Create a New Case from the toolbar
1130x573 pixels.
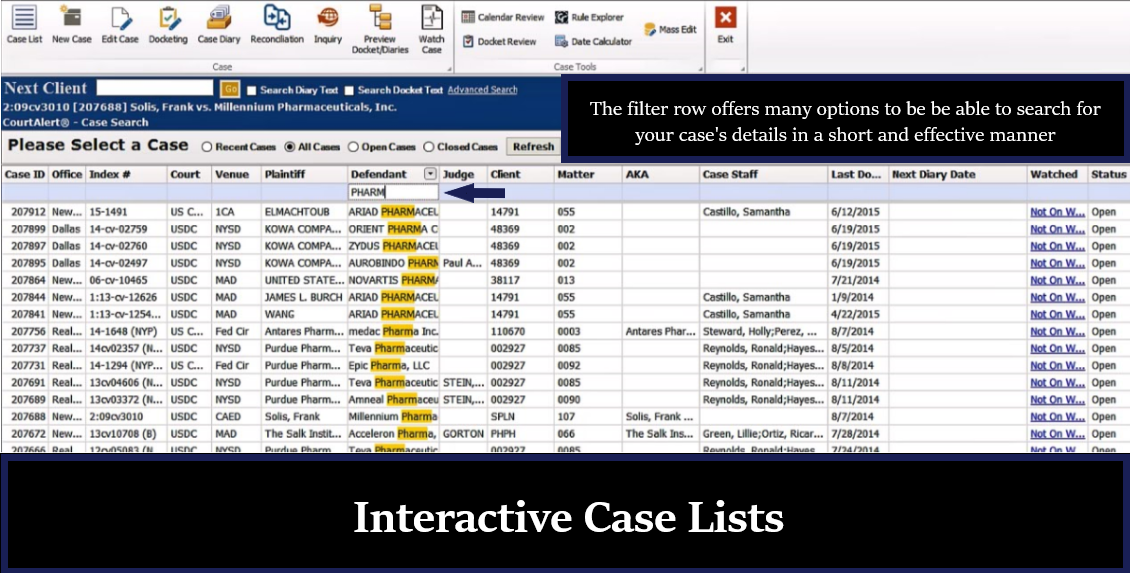point(71,25)
